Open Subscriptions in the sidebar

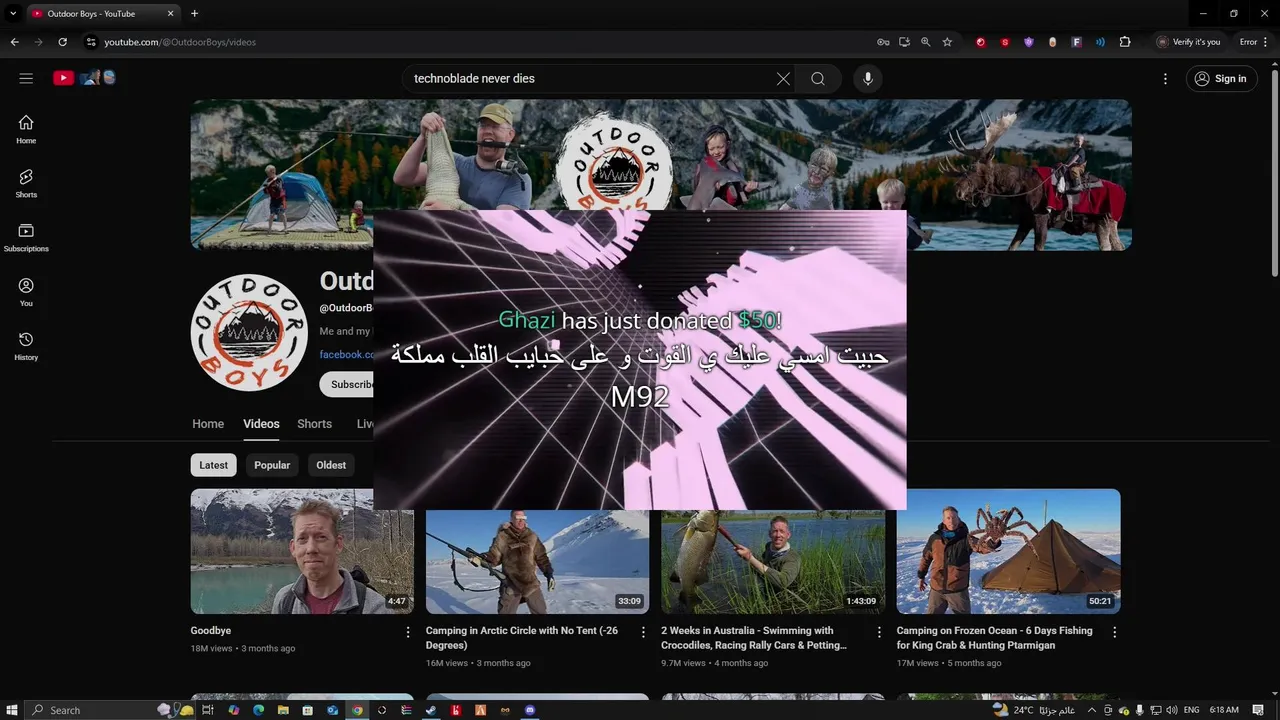pyautogui.click(x=26, y=237)
